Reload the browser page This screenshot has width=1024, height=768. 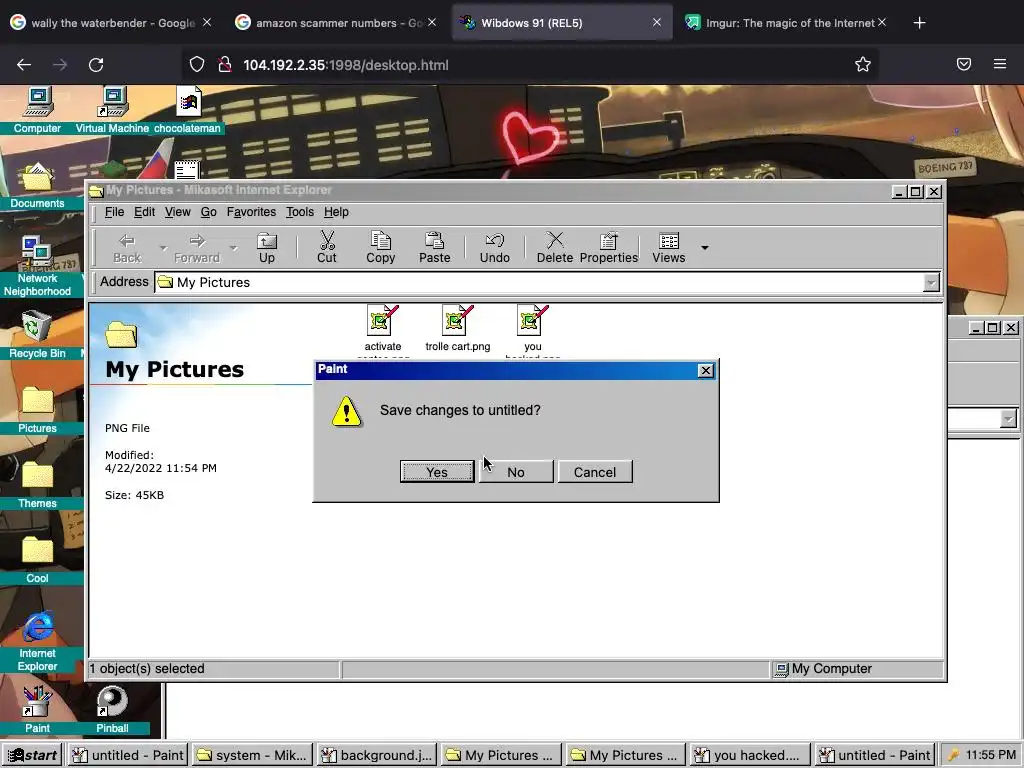point(96,65)
